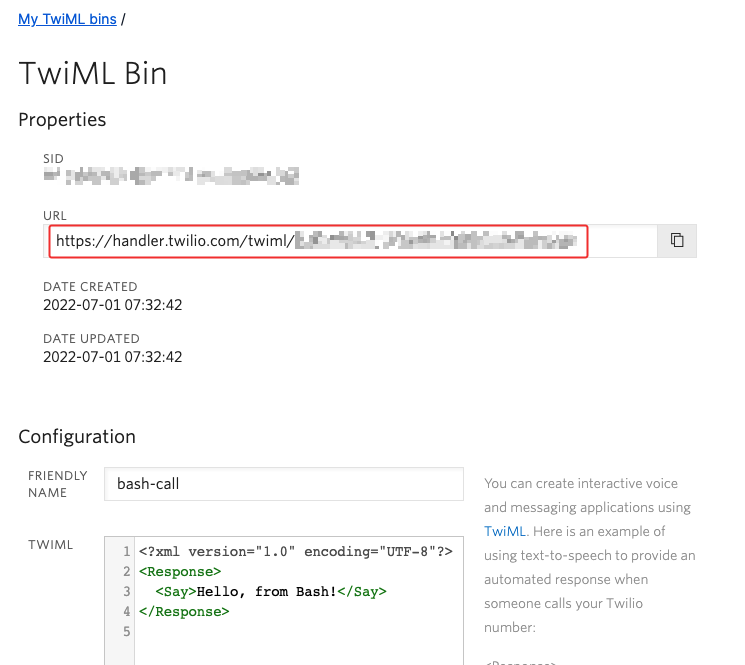Place cursor on TwiML line with Say tag
The image size is (745, 665).
(x=271, y=592)
